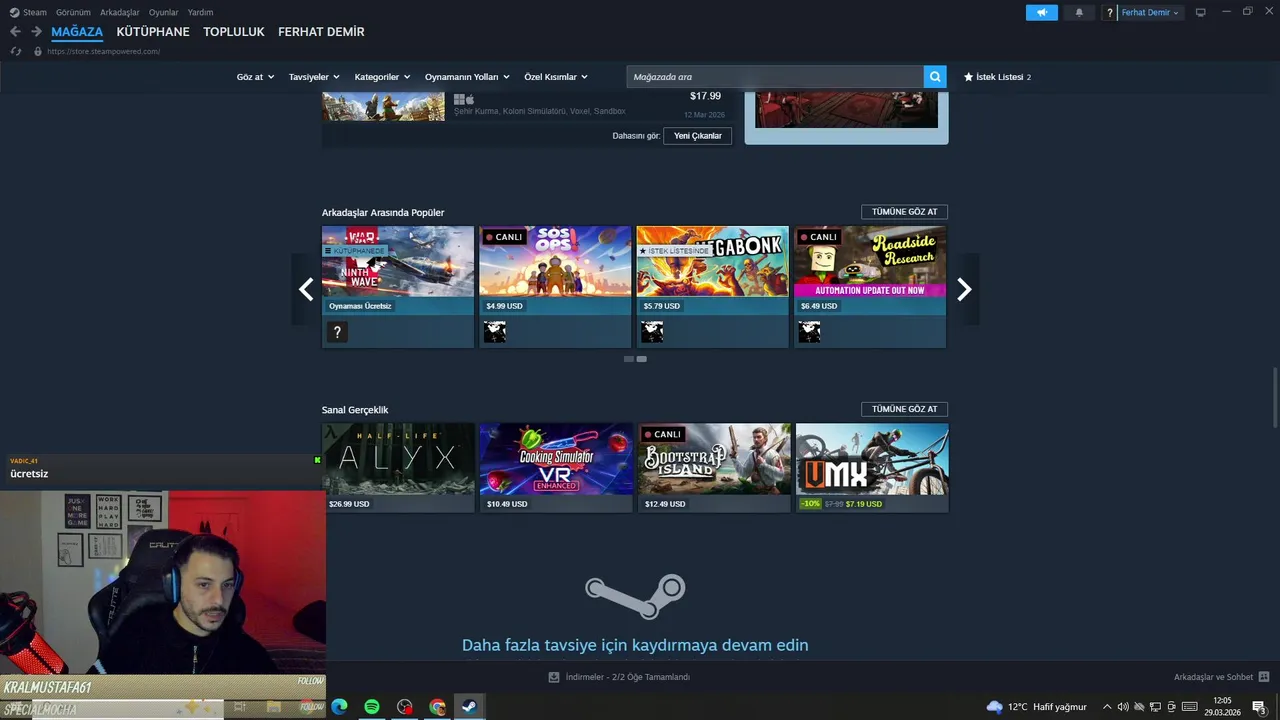The image size is (1280, 720).
Task: Open the FERHAT DEMİR profile tab
Action: point(321,32)
